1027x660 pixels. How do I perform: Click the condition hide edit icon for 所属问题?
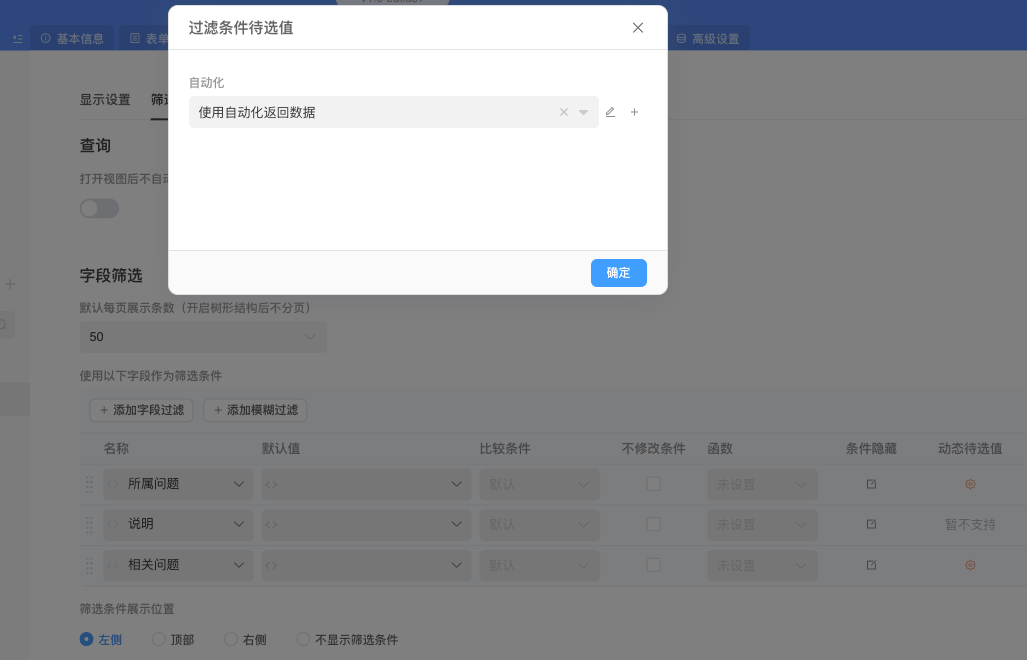coord(871,484)
